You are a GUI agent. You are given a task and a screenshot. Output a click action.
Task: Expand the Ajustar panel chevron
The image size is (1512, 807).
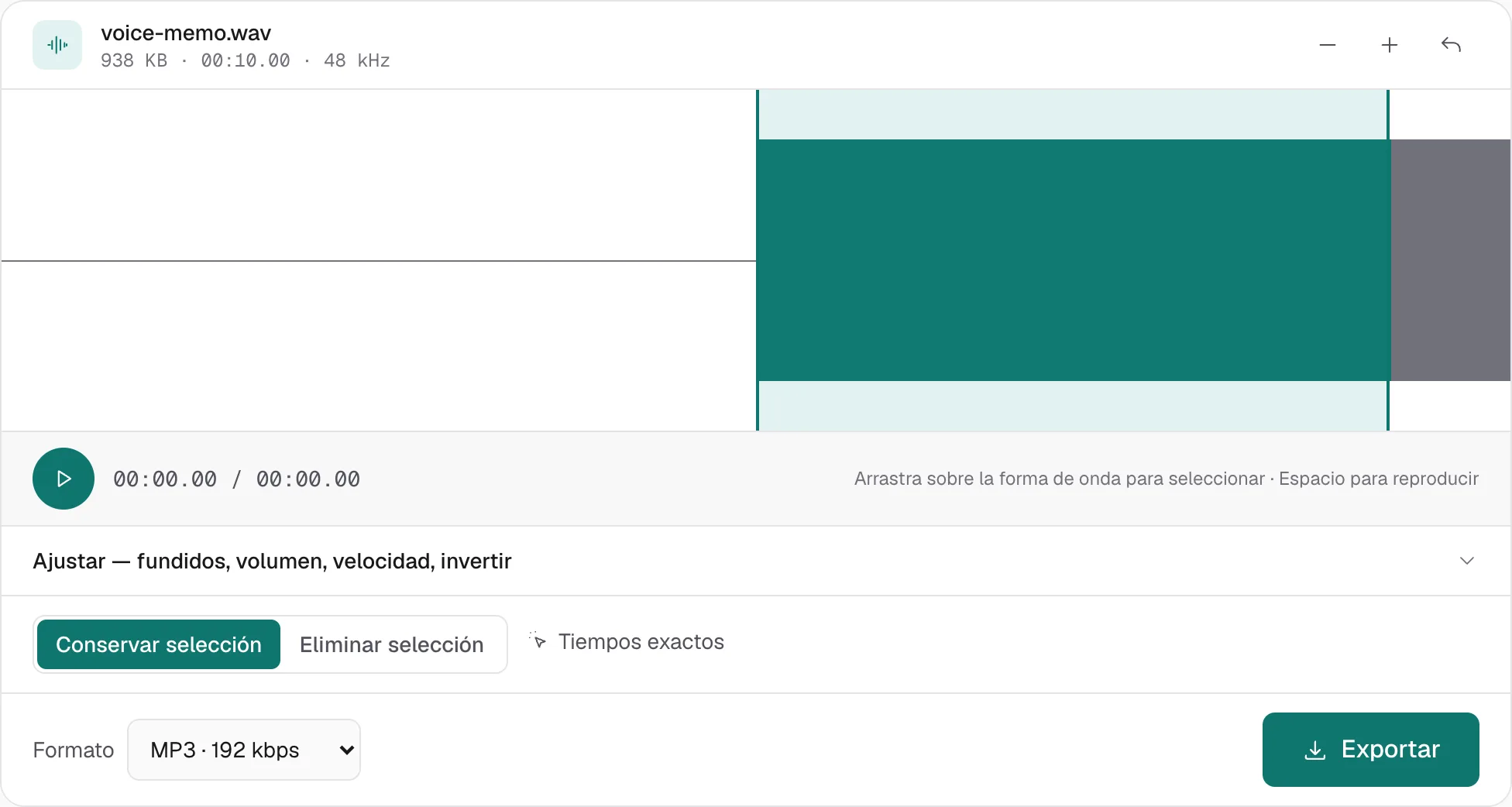tap(1467, 561)
